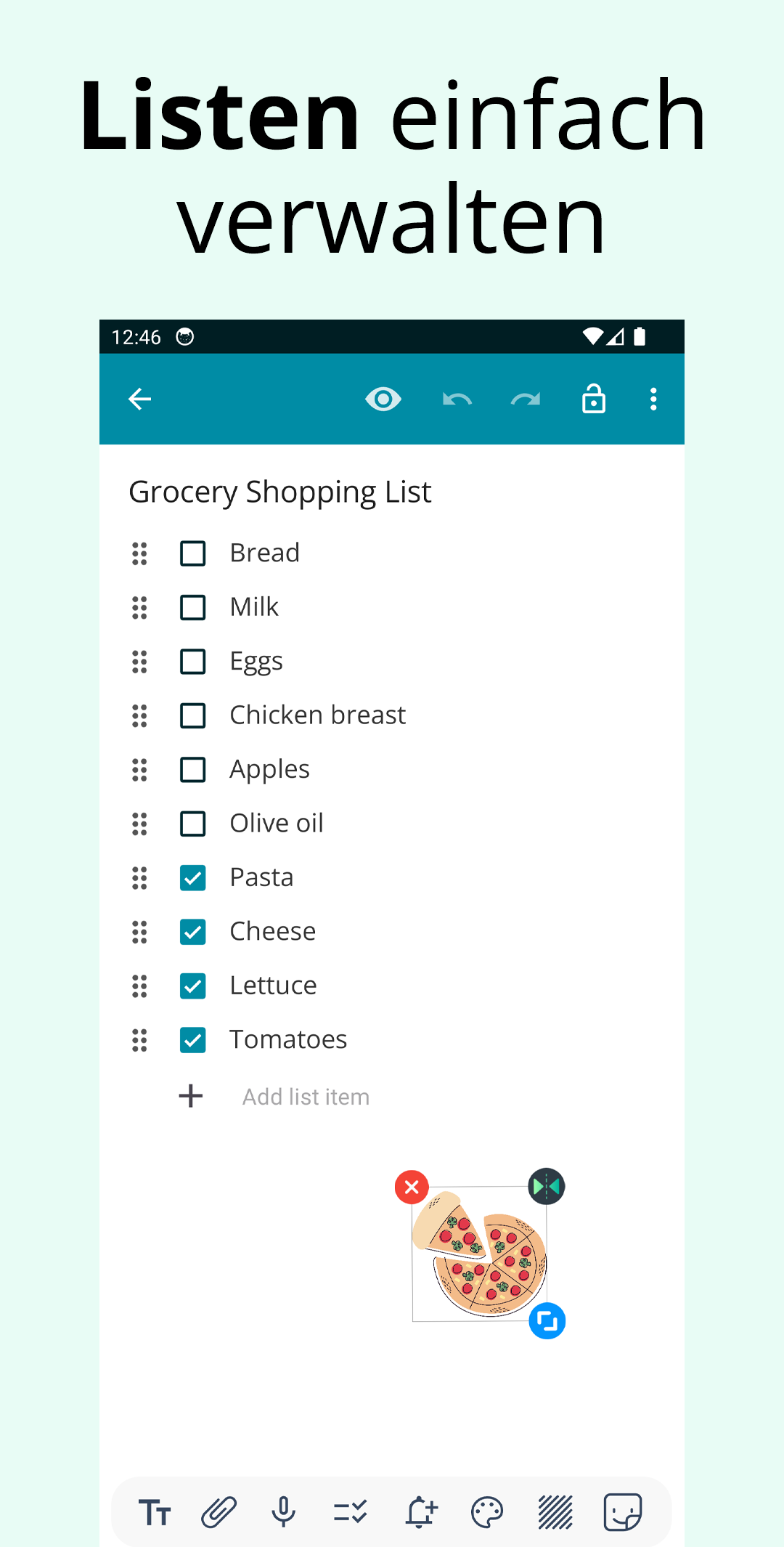The image size is (784, 1547).
Task: Open the color palette picker
Action: [487, 1513]
